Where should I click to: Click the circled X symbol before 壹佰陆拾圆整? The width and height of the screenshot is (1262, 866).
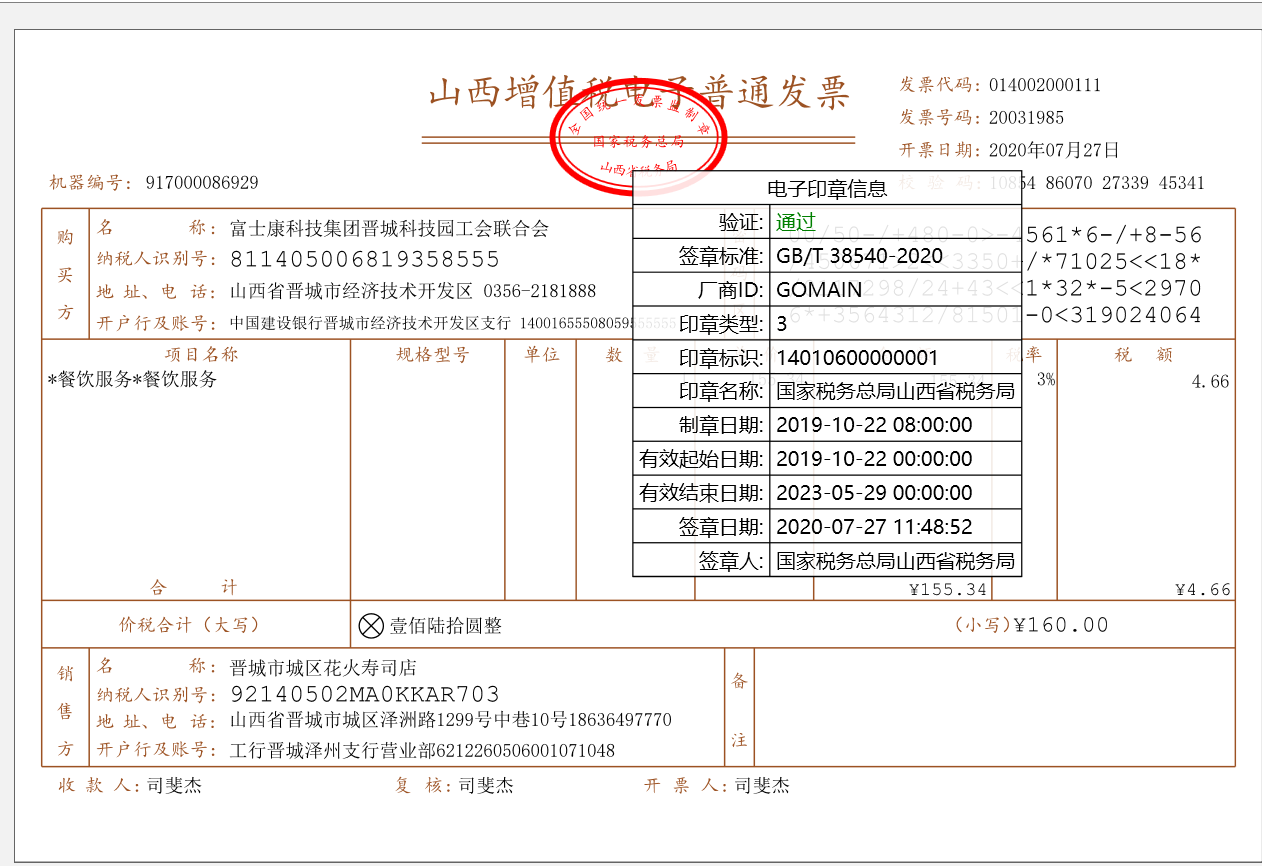371,626
